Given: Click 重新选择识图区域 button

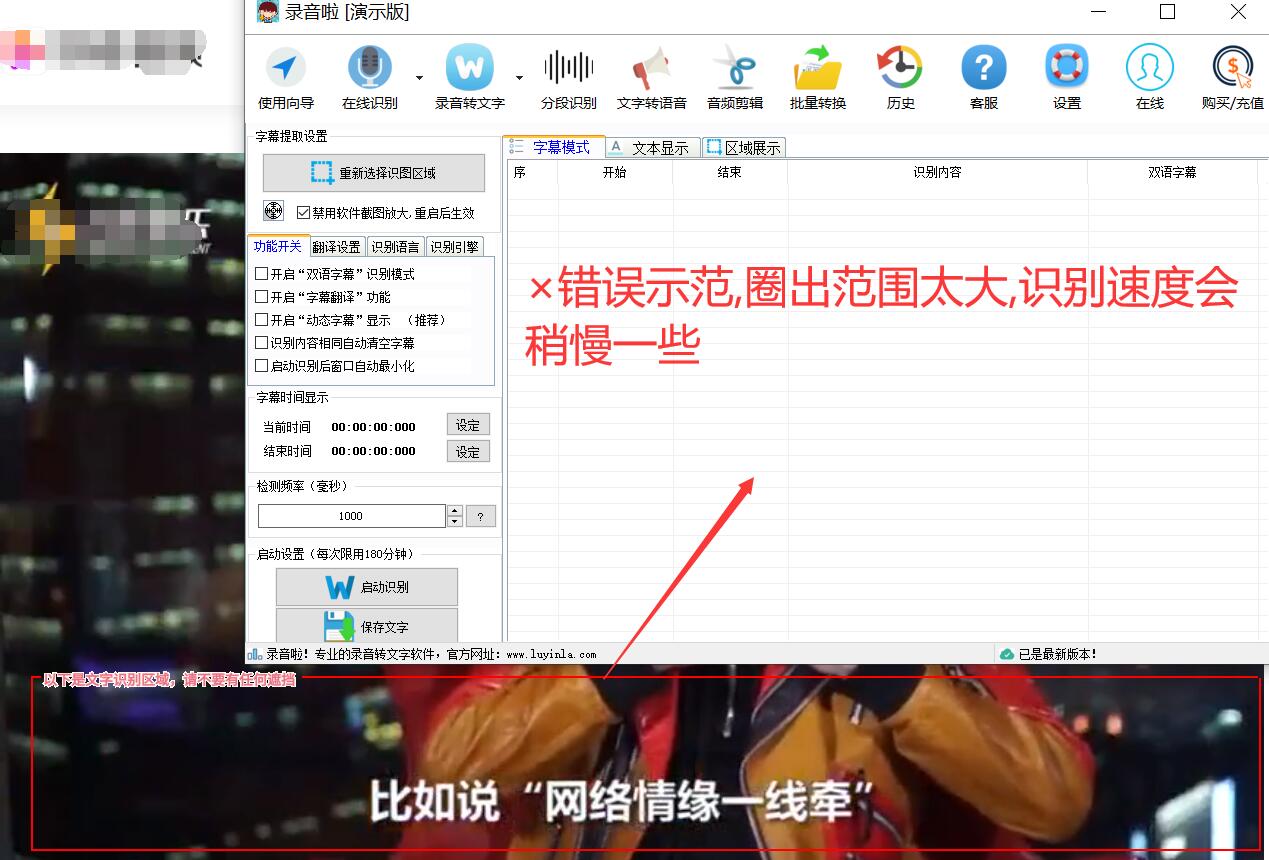Looking at the screenshot, I should (374, 173).
